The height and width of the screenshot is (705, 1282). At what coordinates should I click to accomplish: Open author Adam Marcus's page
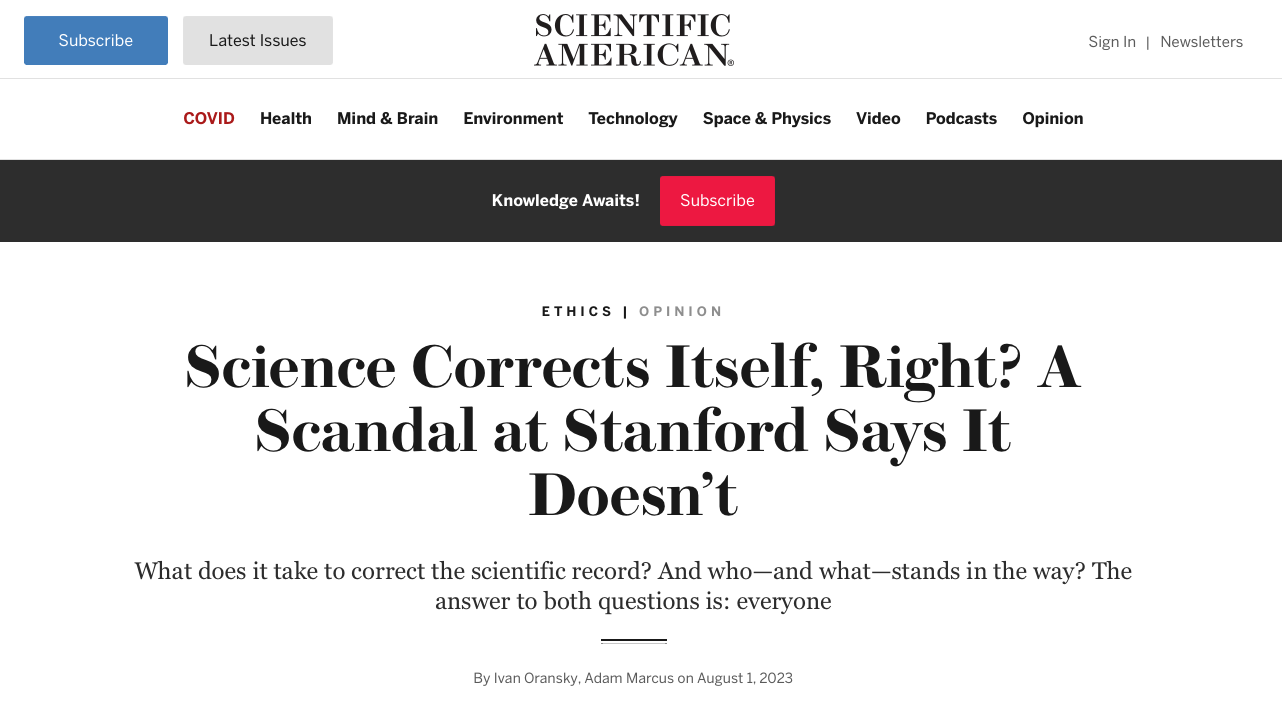pos(629,678)
